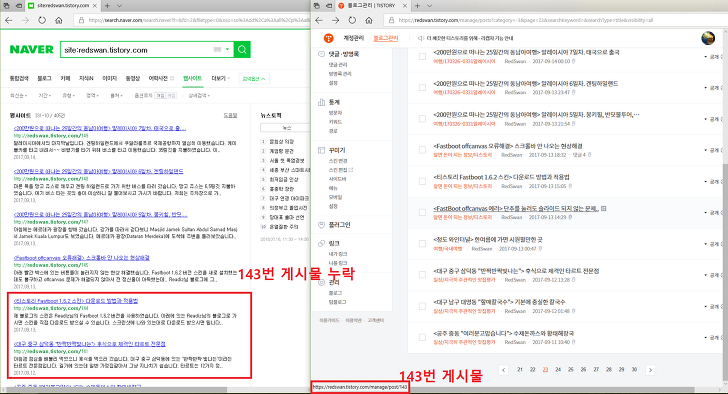Open the on-screen keyboard icon in Naver search box
728x394 pixels.
[x=217, y=49]
